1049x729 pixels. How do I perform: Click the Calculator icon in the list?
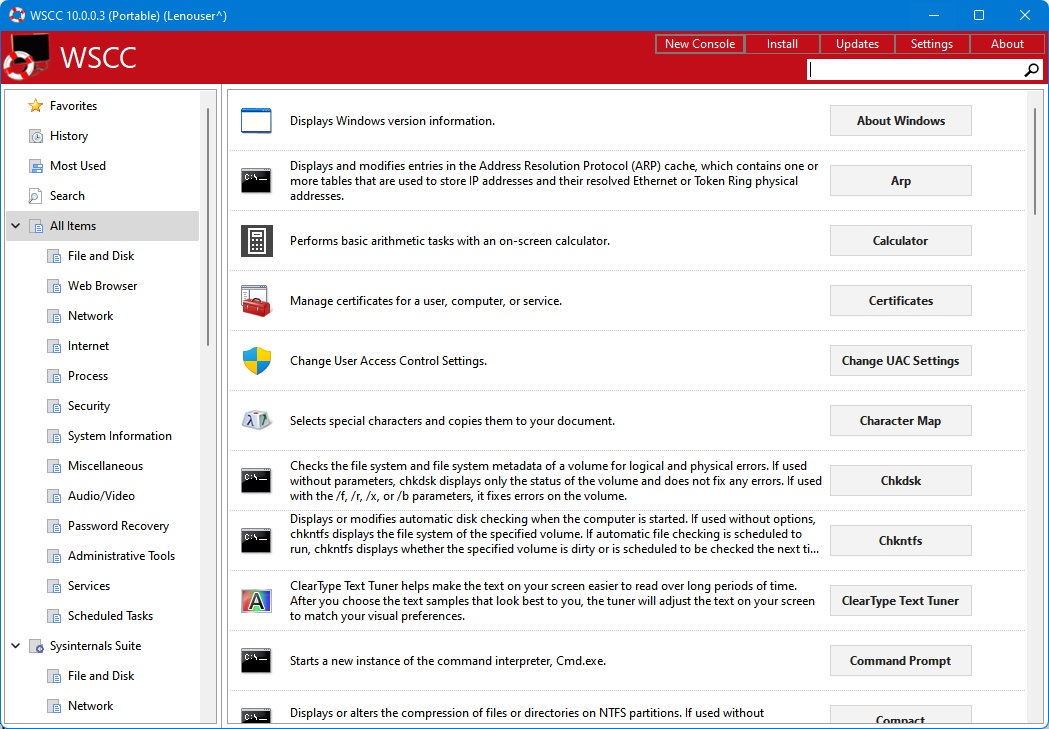click(x=256, y=241)
